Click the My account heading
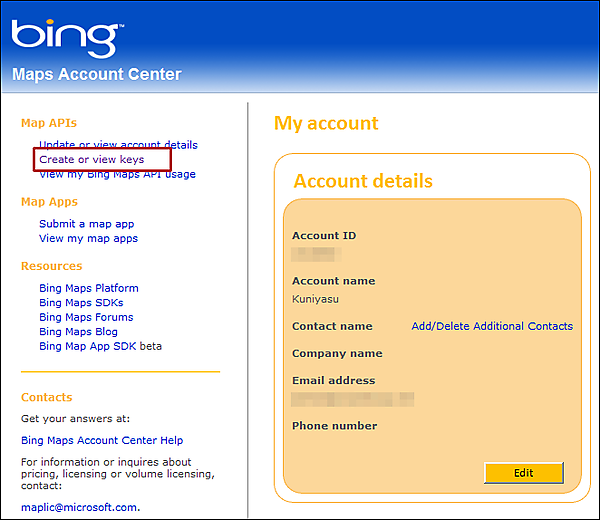This screenshot has height=520, width=600. [x=326, y=124]
